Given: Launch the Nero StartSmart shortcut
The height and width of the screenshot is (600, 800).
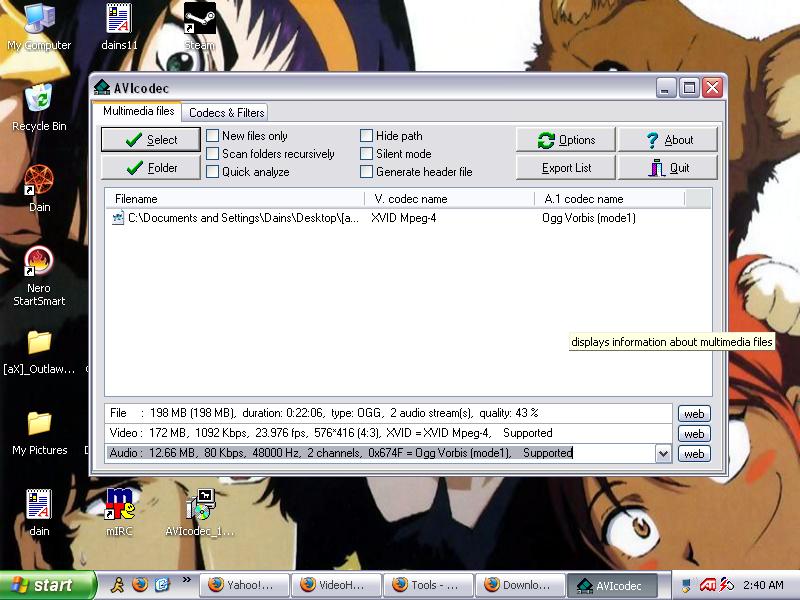Looking at the screenshot, I should (39, 276).
